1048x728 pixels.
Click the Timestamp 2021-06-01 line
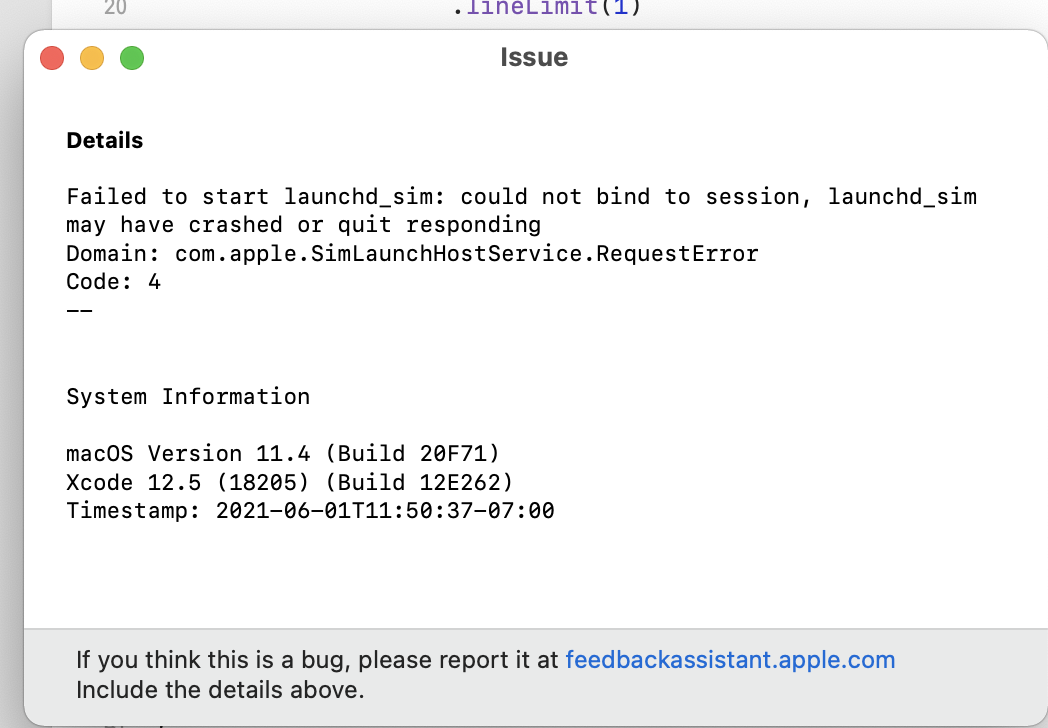click(310, 511)
